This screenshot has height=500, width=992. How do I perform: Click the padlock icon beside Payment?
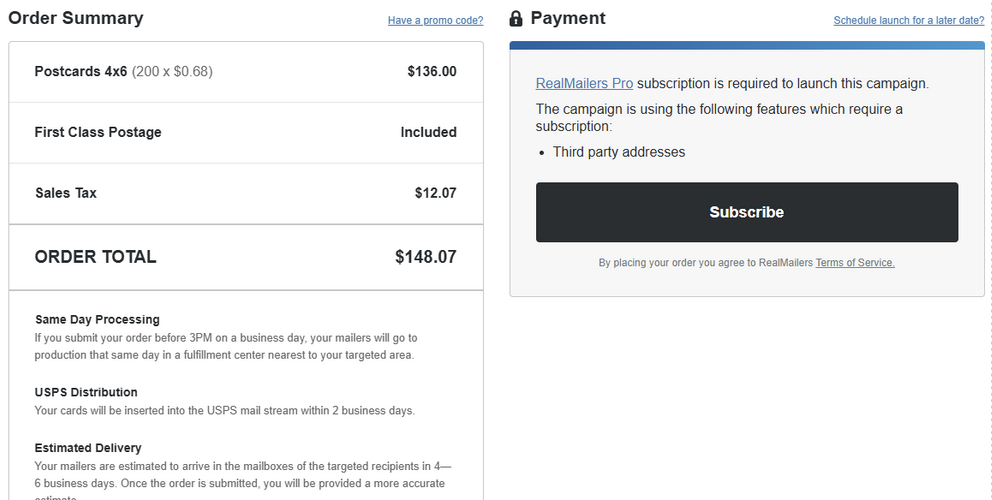pyautogui.click(x=516, y=18)
